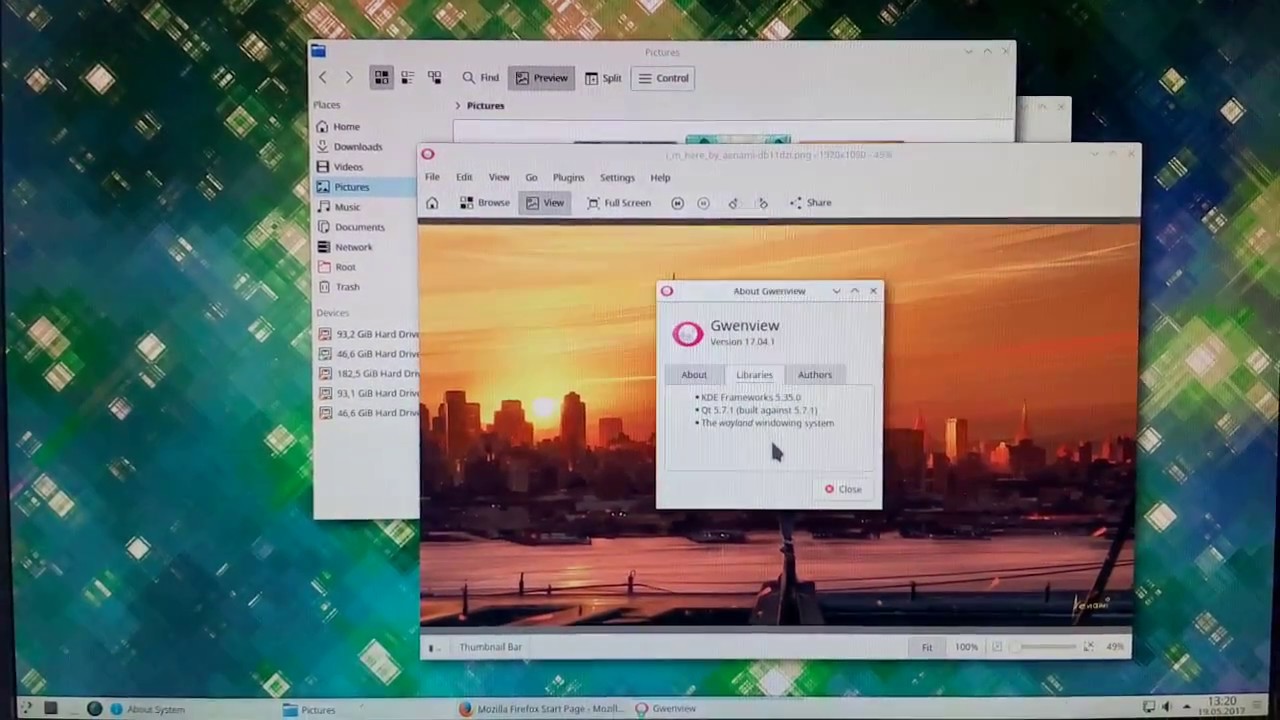Select Pictures in the Places panel
Viewport: 1280px width, 720px height.
click(x=365, y=187)
